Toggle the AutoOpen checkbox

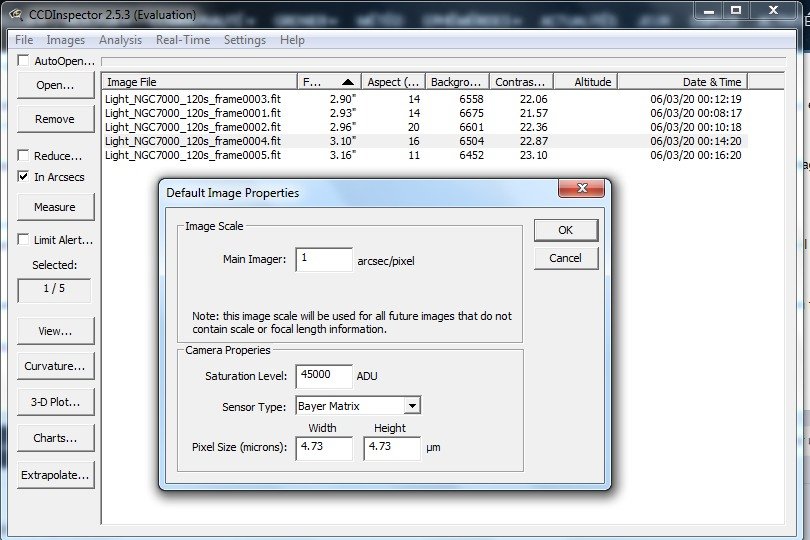coord(23,60)
